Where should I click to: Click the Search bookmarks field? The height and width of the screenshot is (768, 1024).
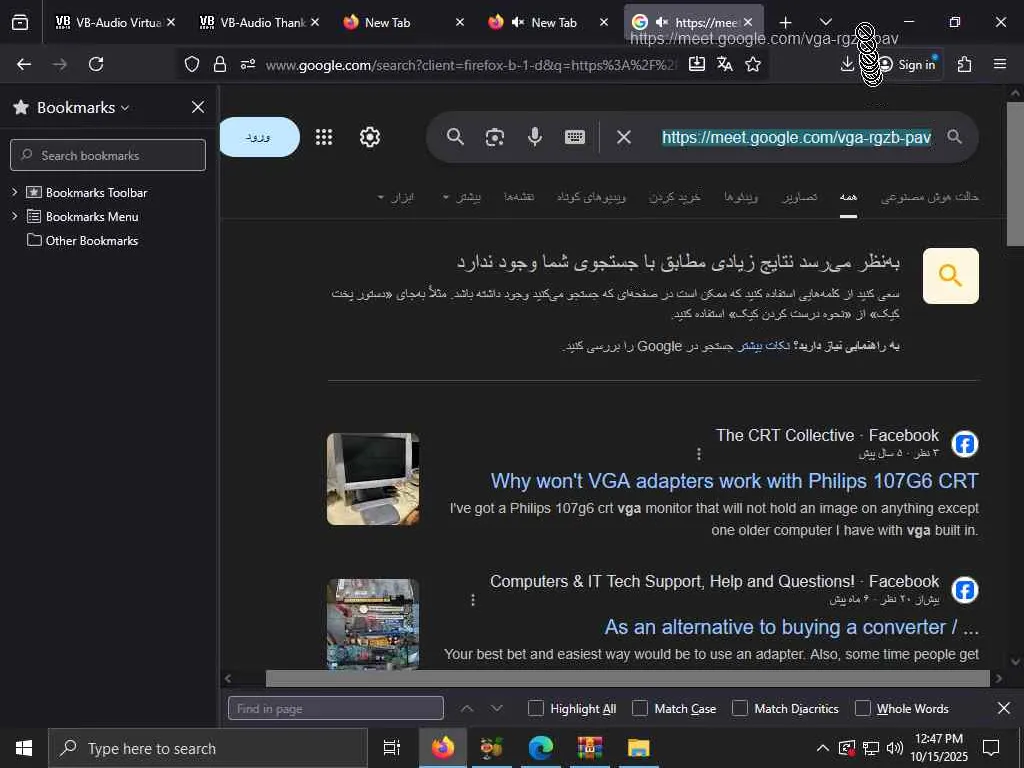(108, 155)
